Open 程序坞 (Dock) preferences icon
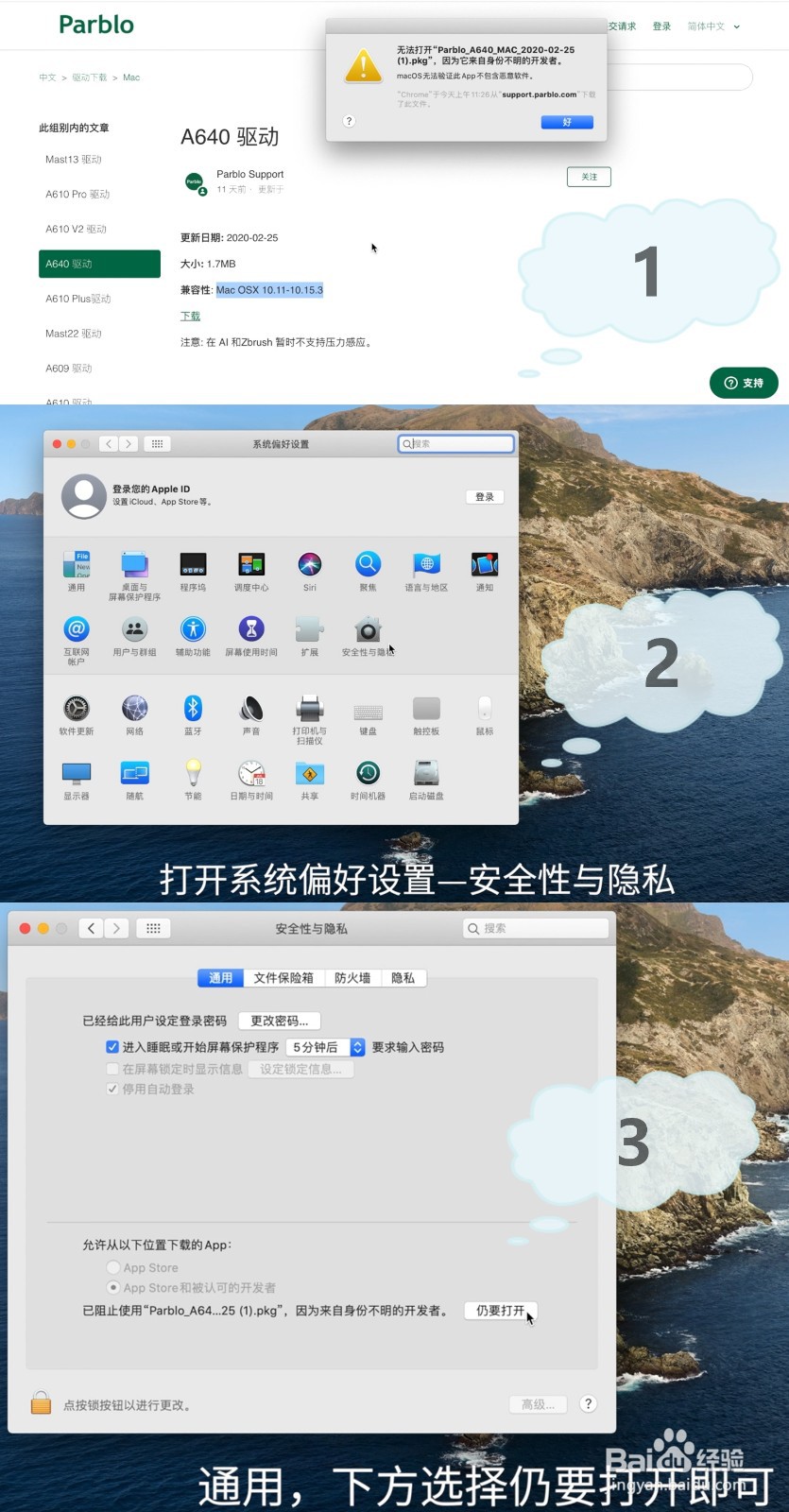 (x=193, y=565)
